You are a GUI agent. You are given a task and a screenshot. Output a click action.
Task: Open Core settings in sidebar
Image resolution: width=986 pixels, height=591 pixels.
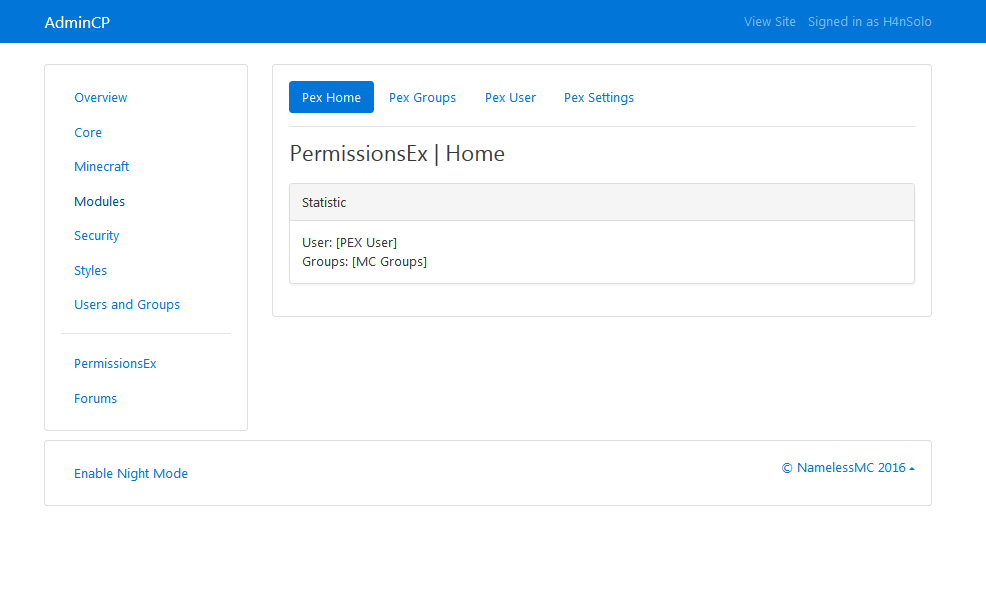coord(88,133)
